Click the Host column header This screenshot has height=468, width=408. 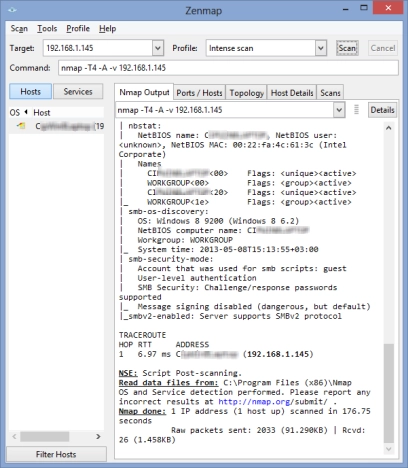point(68,112)
